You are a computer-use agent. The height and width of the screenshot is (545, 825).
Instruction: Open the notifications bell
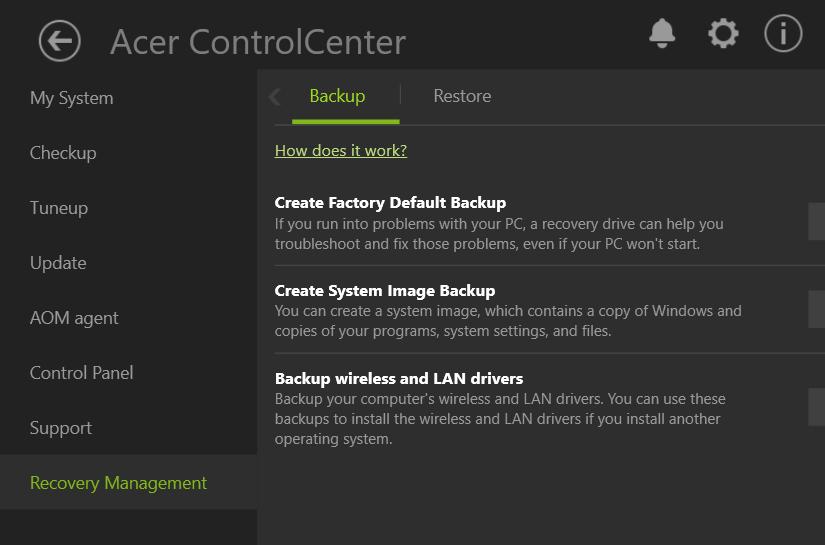pos(662,34)
